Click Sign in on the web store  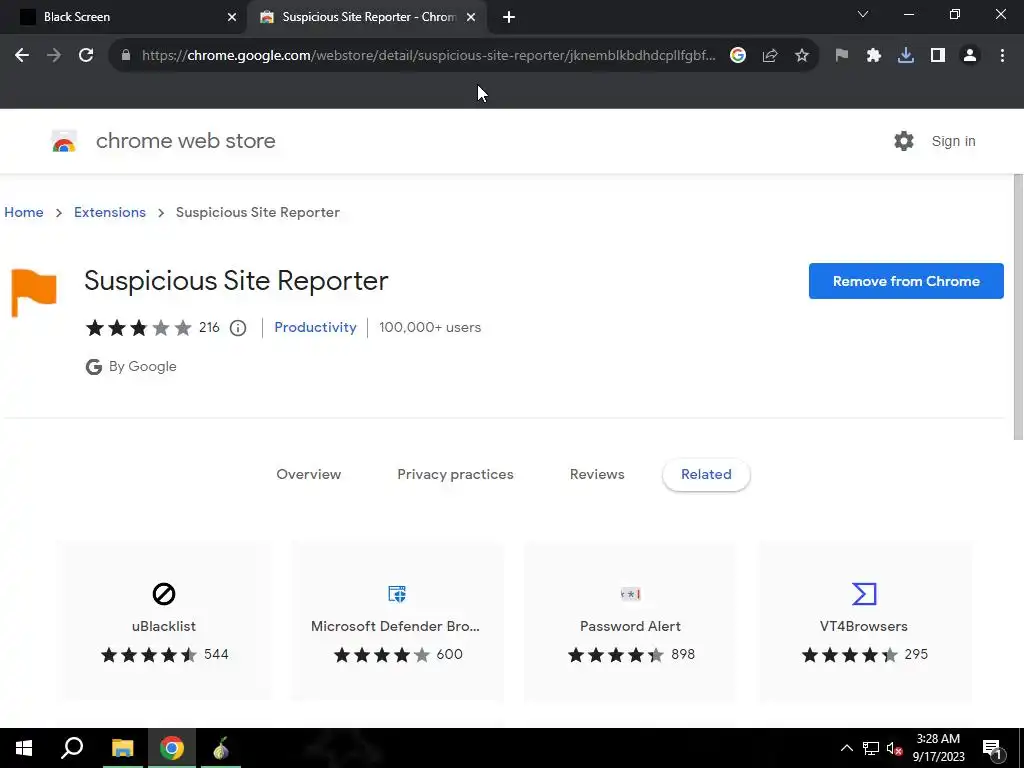pyautogui.click(x=953, y=141)
